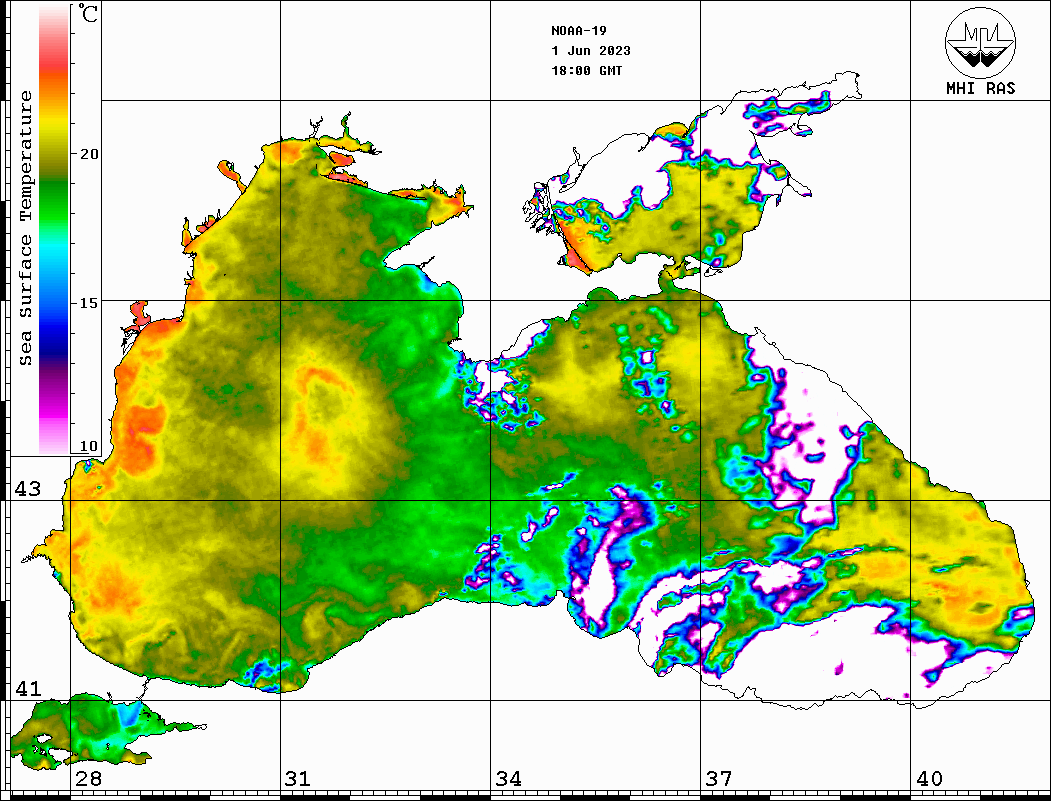Click the 10 value on temperature scale

pos(88,446)
